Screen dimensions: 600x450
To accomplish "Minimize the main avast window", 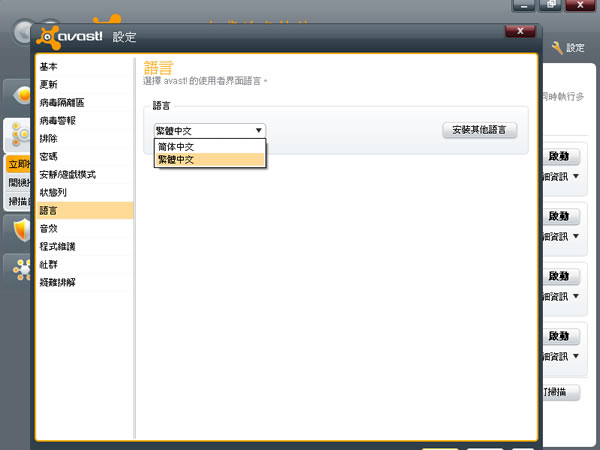I will (x=524, y=6).
